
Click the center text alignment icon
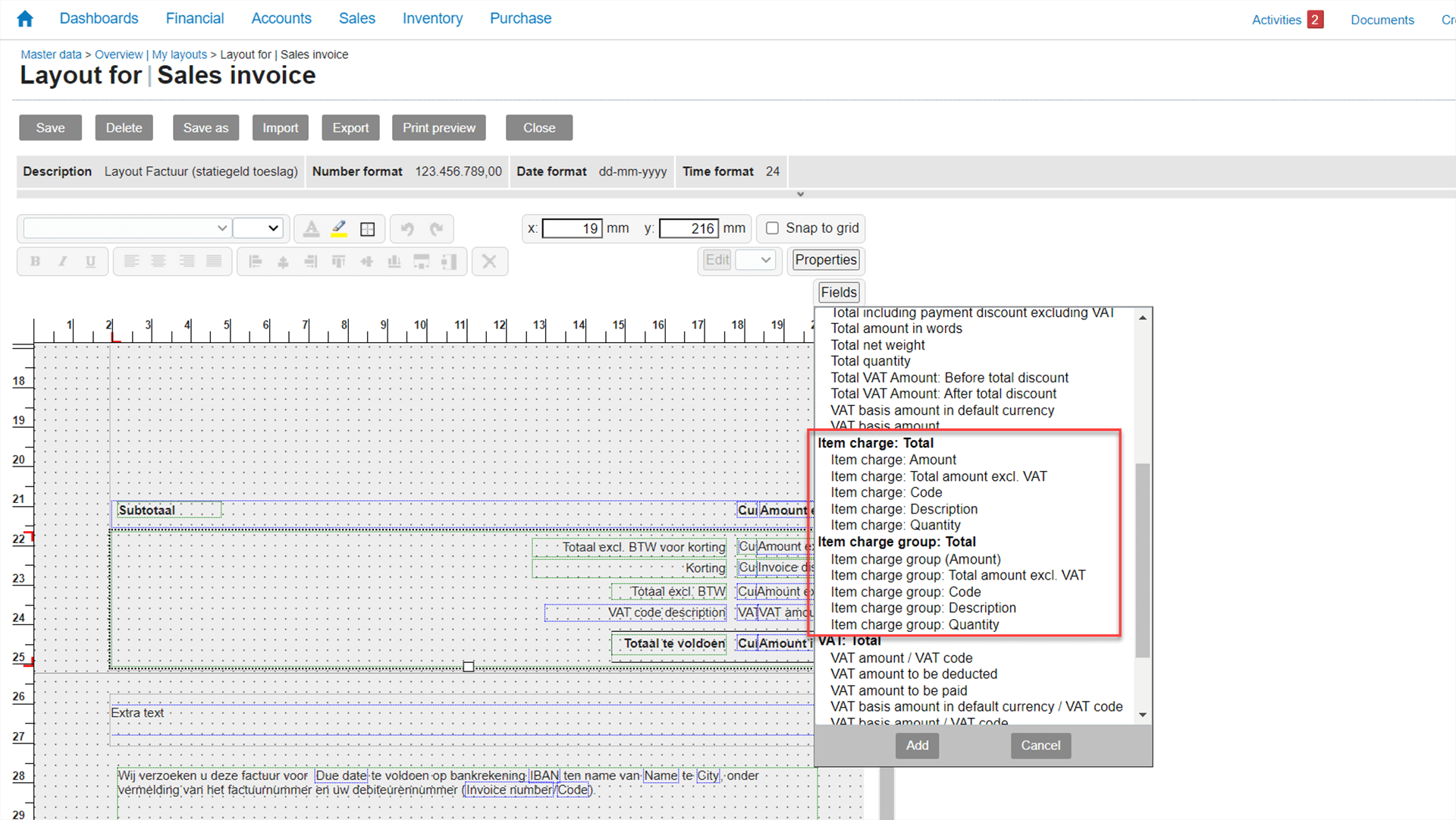click(x=158, y=262)
